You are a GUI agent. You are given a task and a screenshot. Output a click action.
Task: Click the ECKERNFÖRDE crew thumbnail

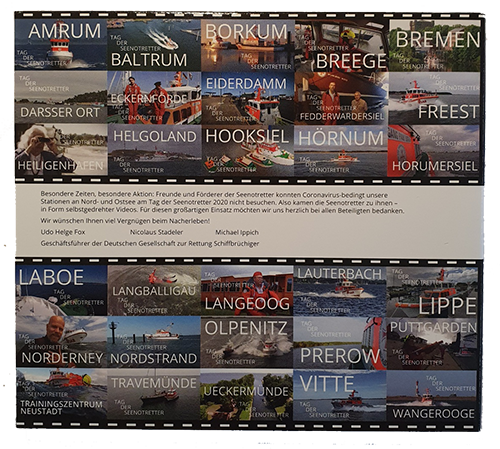pos(154,97)
